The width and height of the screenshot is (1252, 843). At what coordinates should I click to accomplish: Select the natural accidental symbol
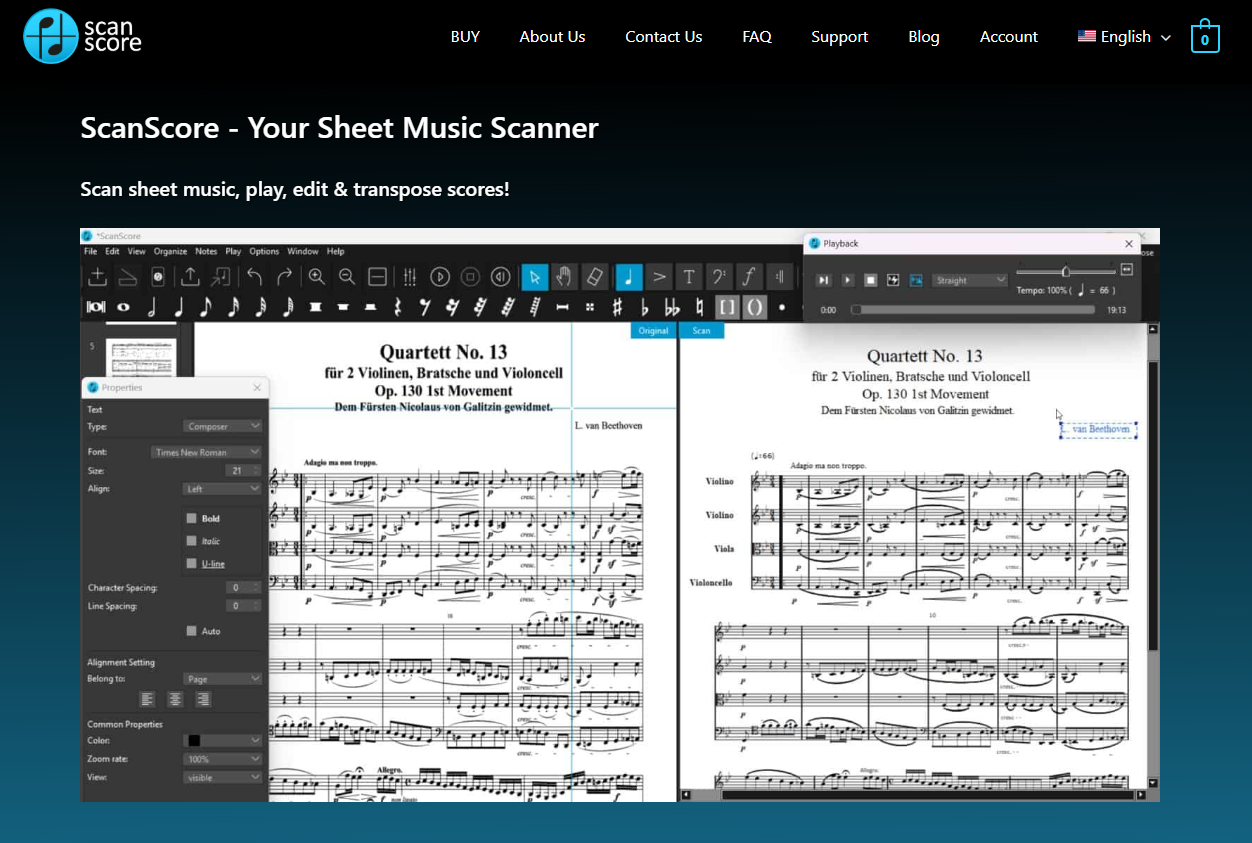tap(699, 307)
